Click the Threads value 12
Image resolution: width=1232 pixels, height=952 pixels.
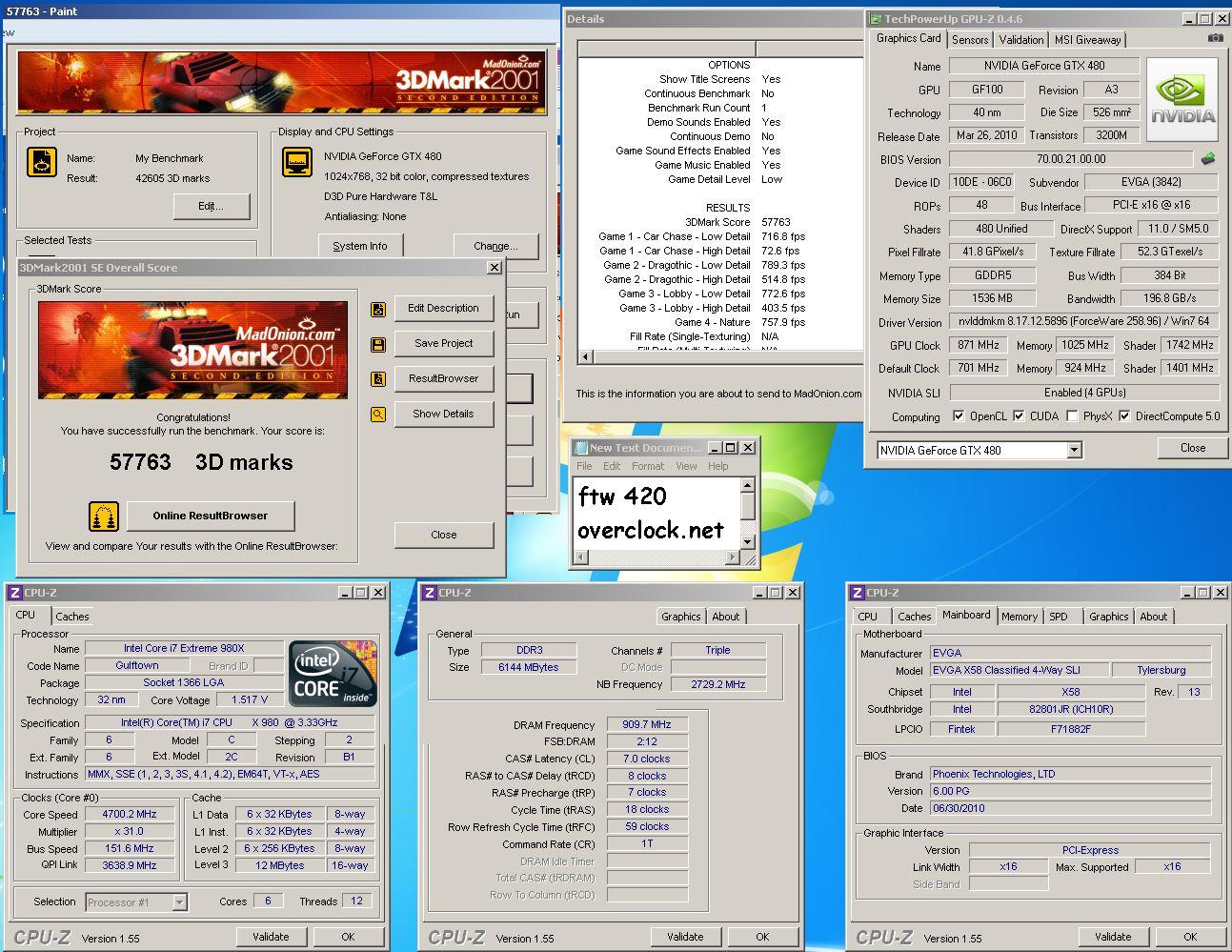click(356, 901)
